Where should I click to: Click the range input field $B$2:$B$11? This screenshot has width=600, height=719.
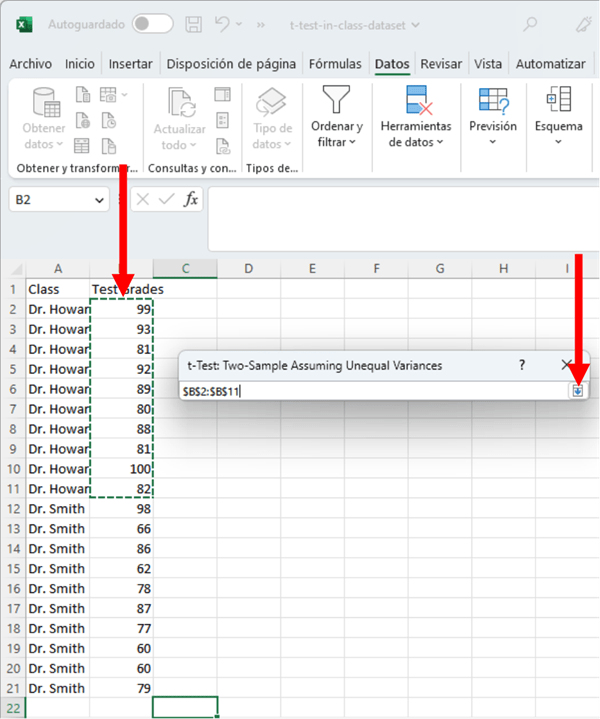370,391
